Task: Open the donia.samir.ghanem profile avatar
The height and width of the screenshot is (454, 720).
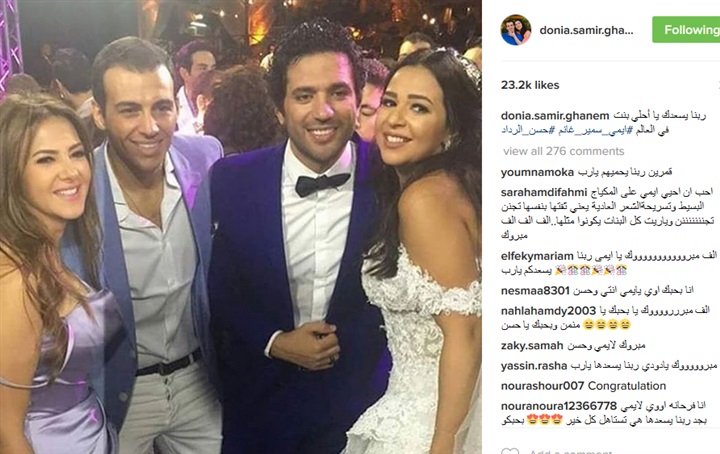Action: point(516,30)
